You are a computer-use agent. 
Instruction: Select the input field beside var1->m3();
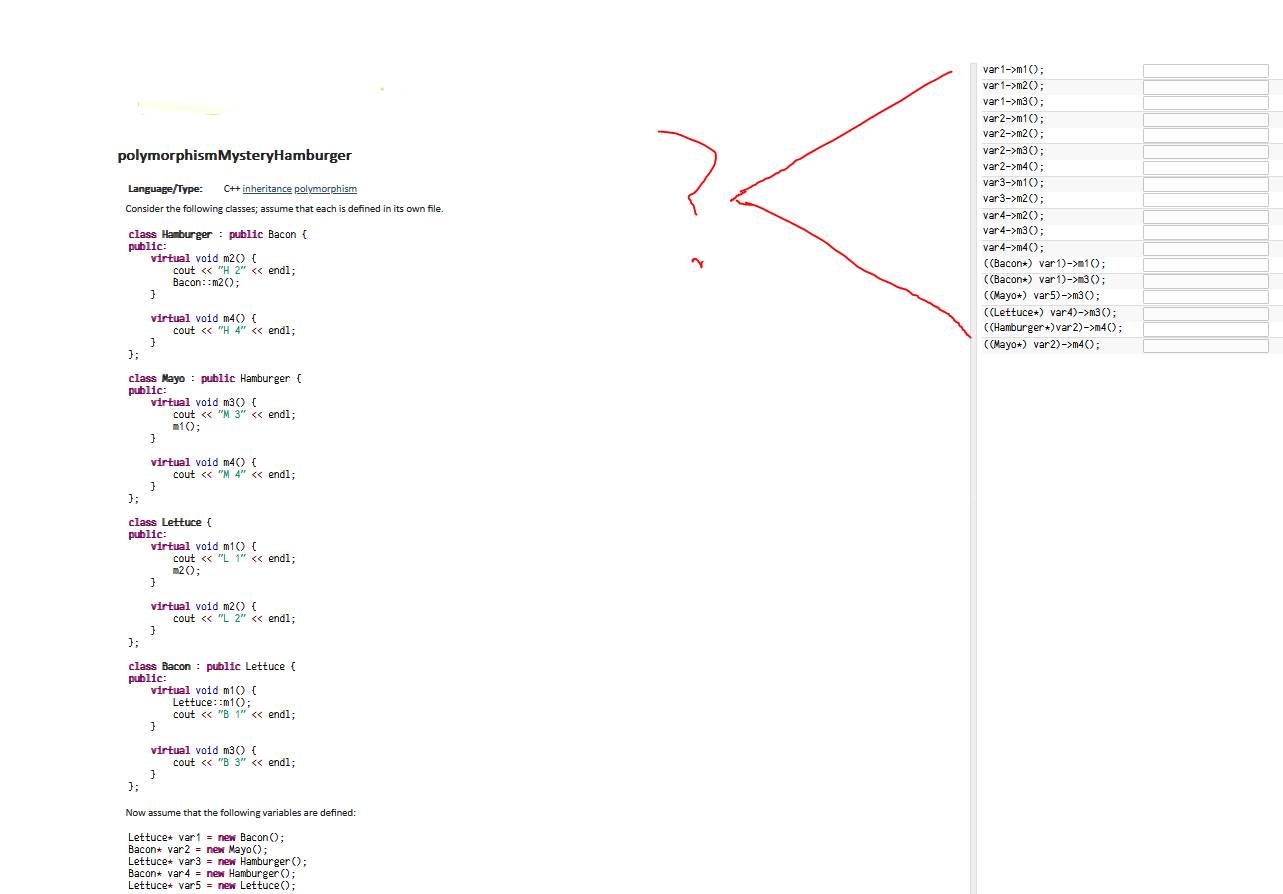(x=1205, y=102)
